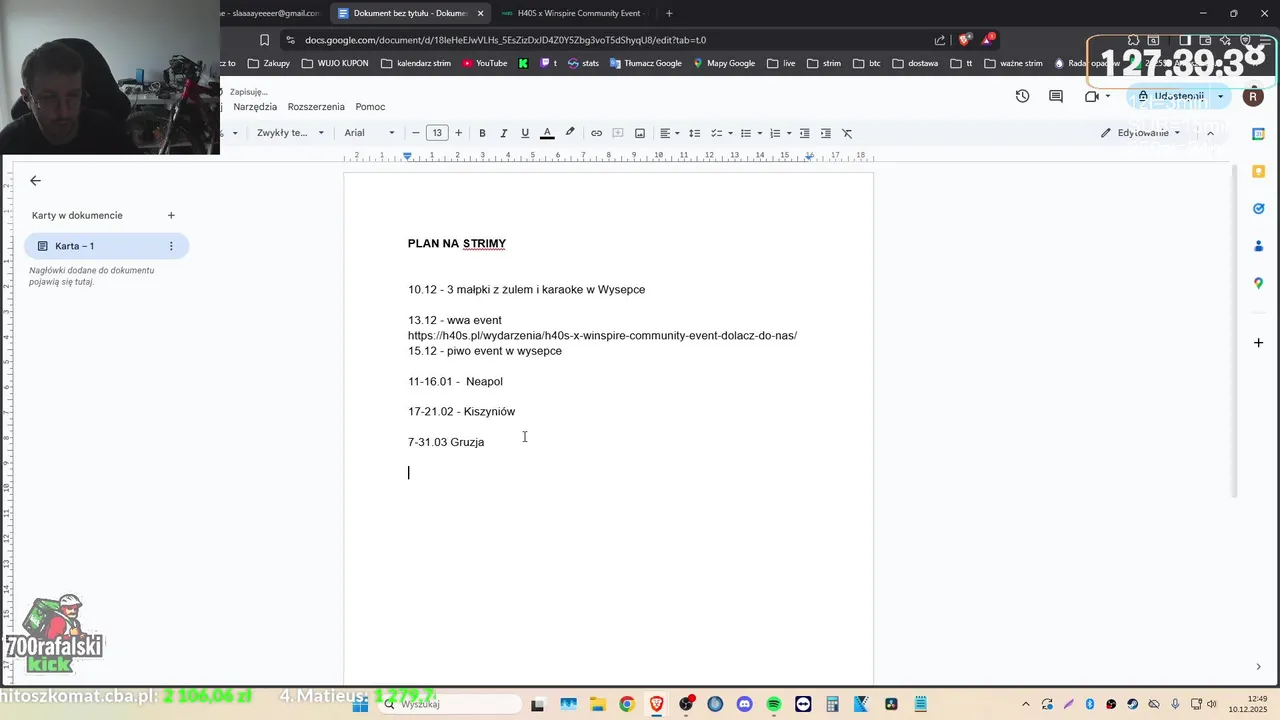Click the h40s.pl event link in the document
This screenshot has width=1280, height=720.
tap(602, 336)
